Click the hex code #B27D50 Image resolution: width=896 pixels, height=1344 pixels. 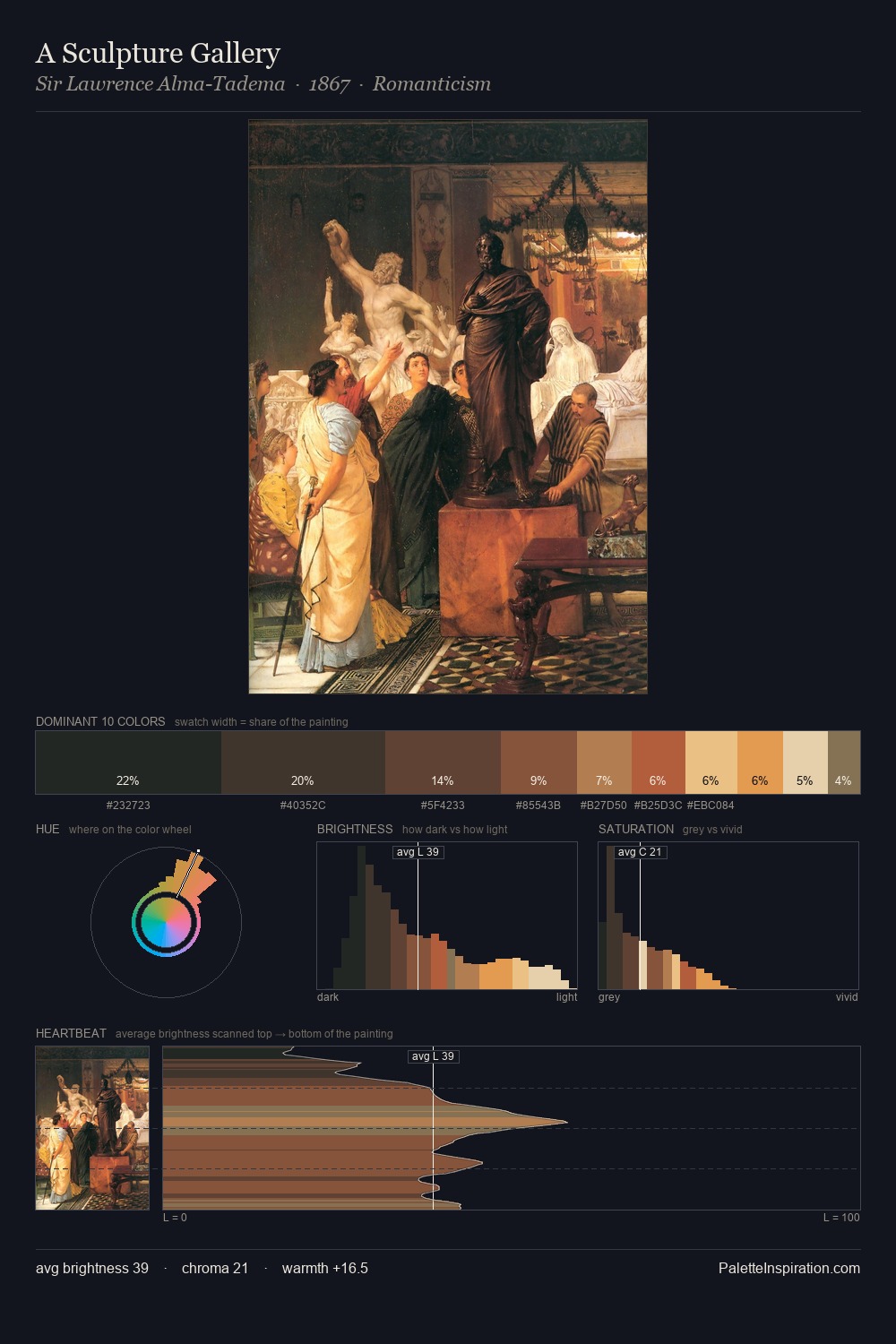[x=604, y=806]
